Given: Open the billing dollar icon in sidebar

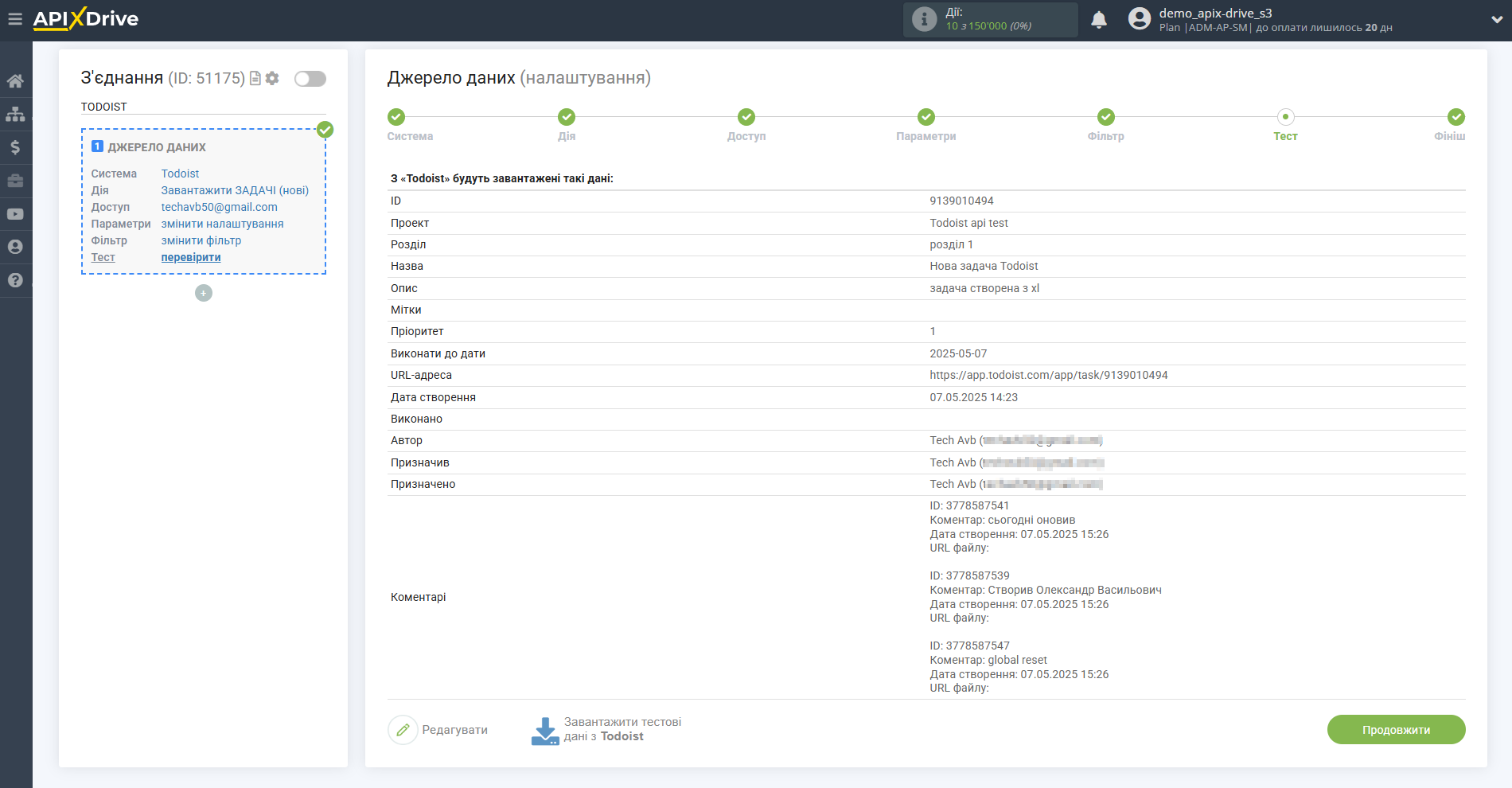Looking at the screenshot, I should (x=15, y=147).
